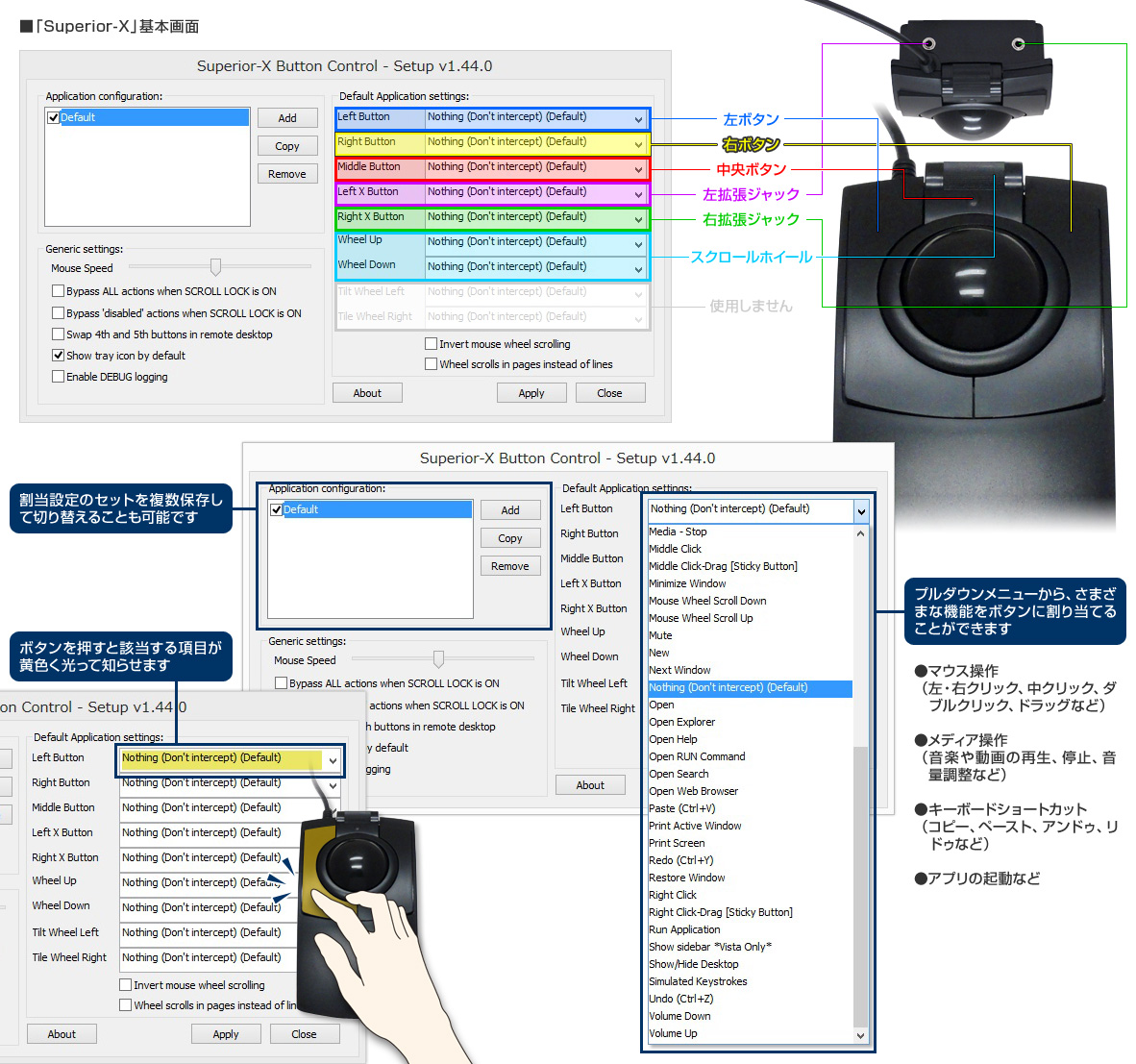Open the Right Button dropdown in the bottom-left window
Image resolution: width=1136 pixels, height=1064 pixels.
[x=230, y=783]
